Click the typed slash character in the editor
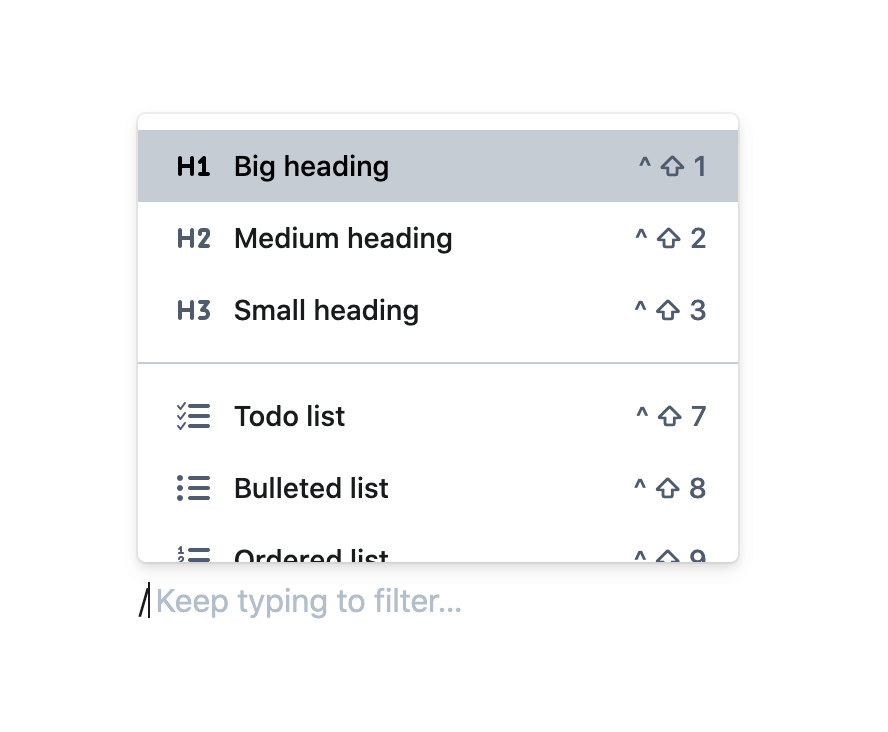 click(x=143, y=602)
